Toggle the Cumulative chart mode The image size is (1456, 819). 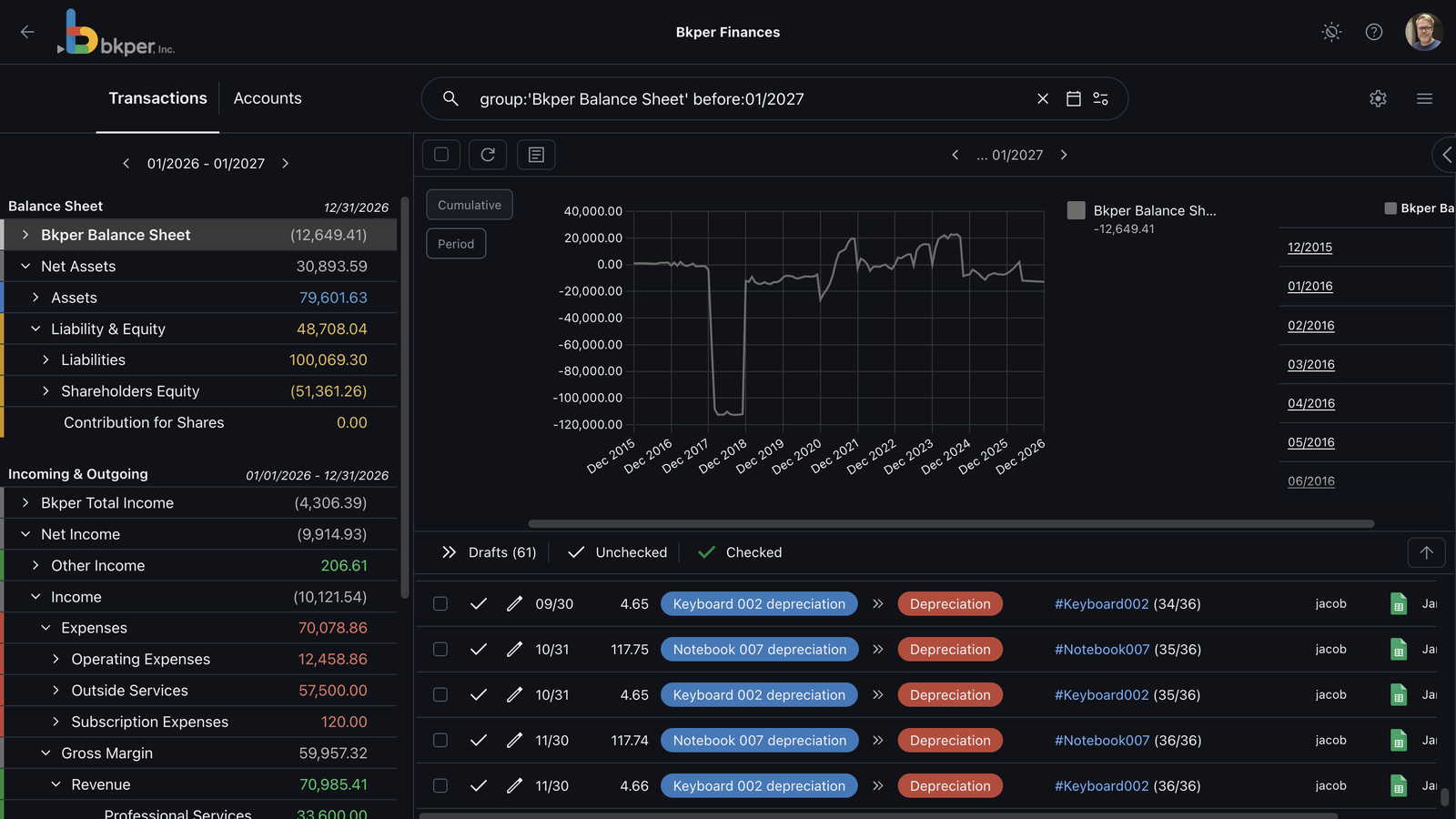(x=470, y=205)
